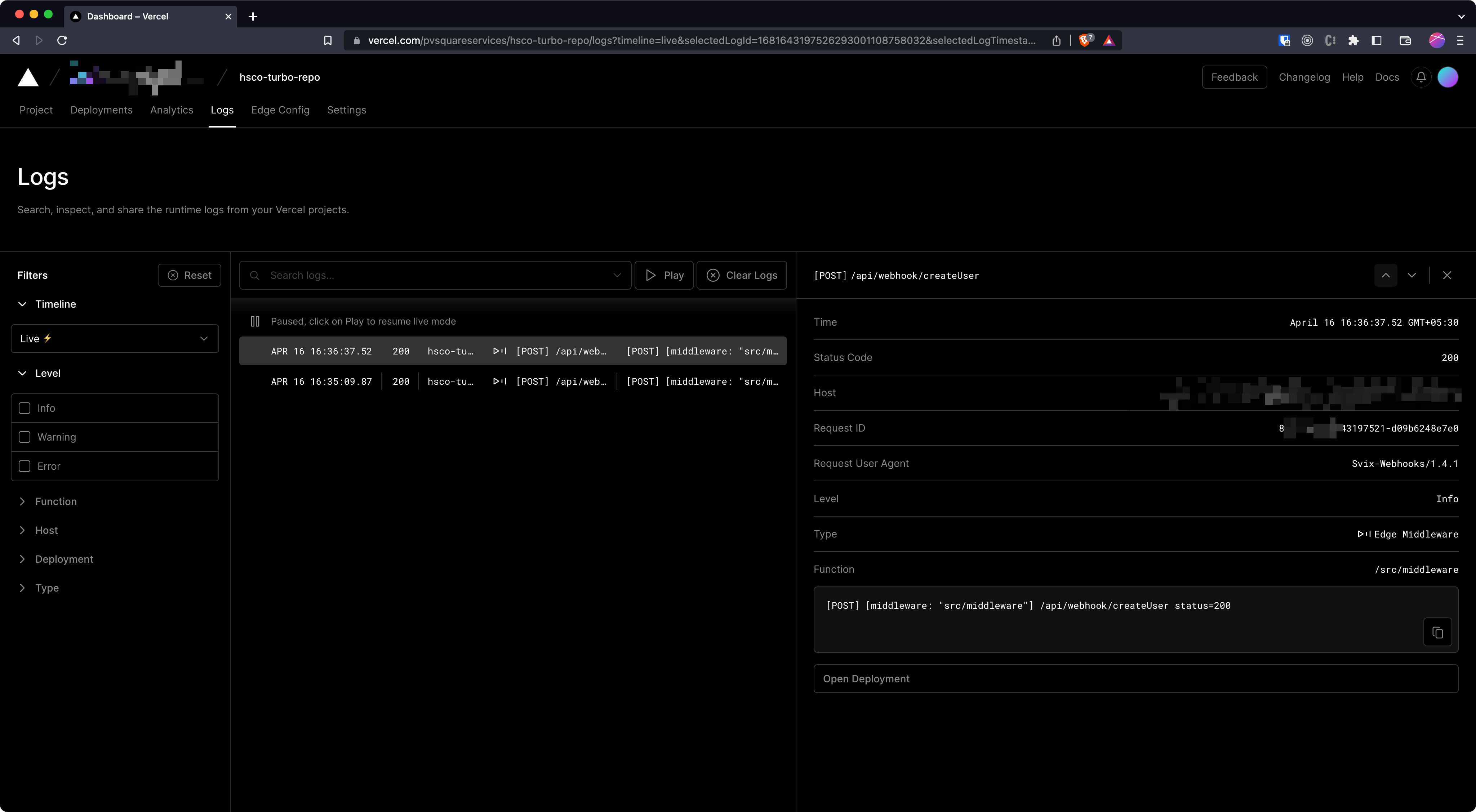The image size is (1476, 812).
Task: Bookmark this page in address bar
Action: click(x=328, y=40)
